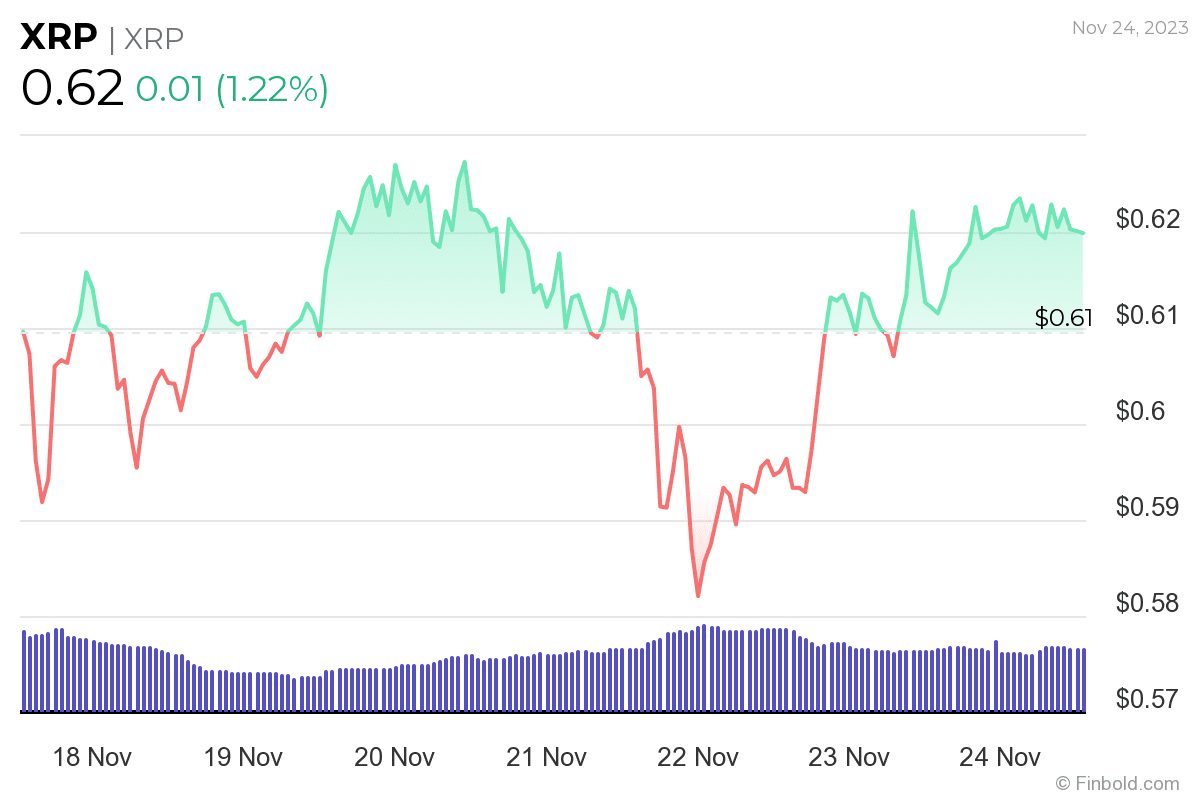Click the $0.58 price axis label
The image size is (1200, 800).
tap(1148, 603)
